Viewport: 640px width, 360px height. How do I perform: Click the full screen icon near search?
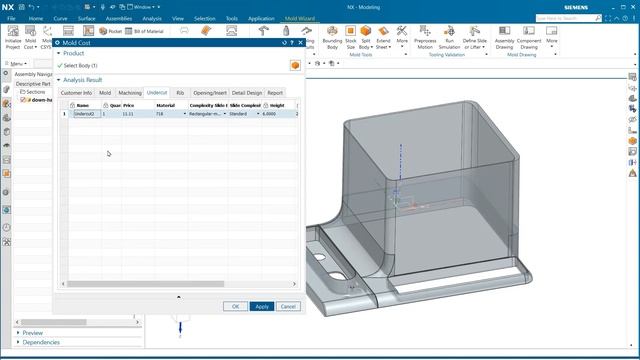pyautogui.click(x=608, y=18)
